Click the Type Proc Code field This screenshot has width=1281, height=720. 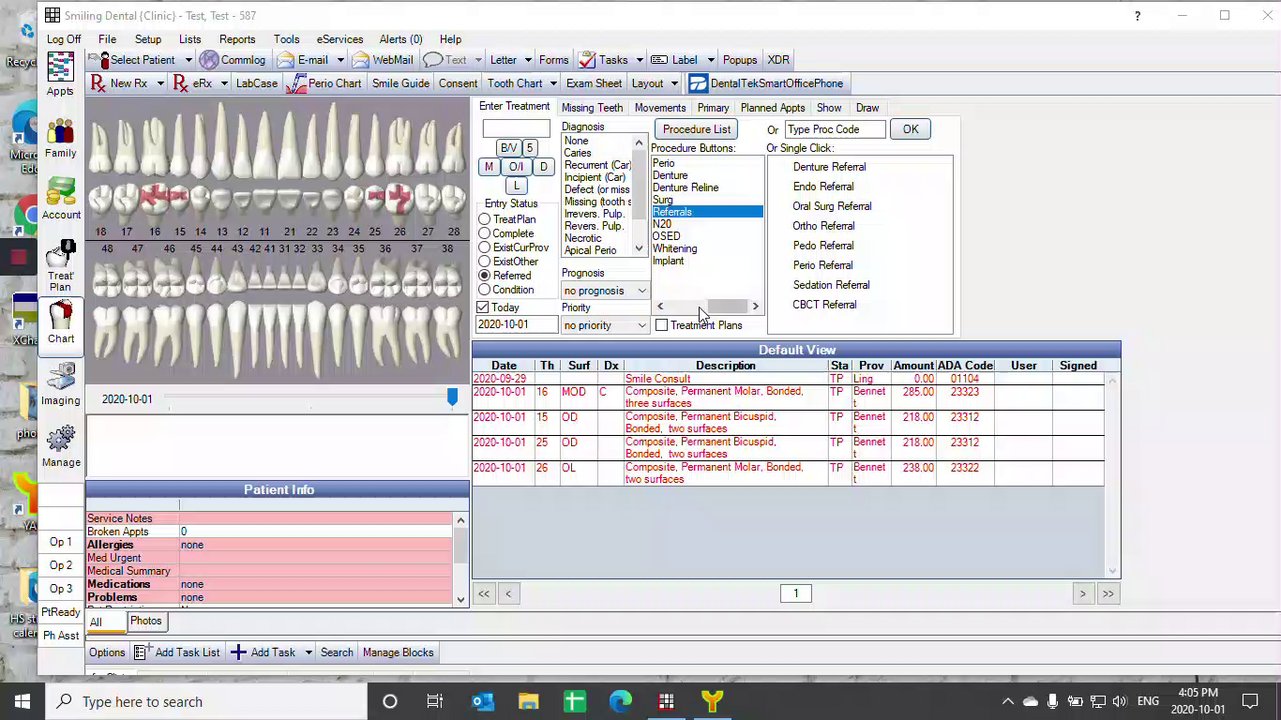(x=835, y=130)
